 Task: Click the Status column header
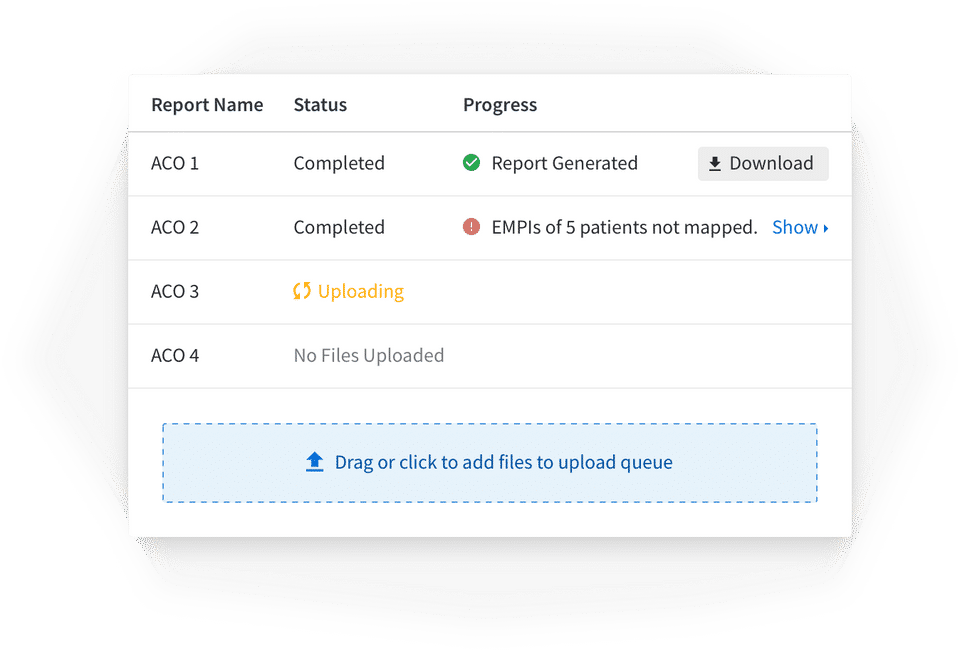(320, 105)
